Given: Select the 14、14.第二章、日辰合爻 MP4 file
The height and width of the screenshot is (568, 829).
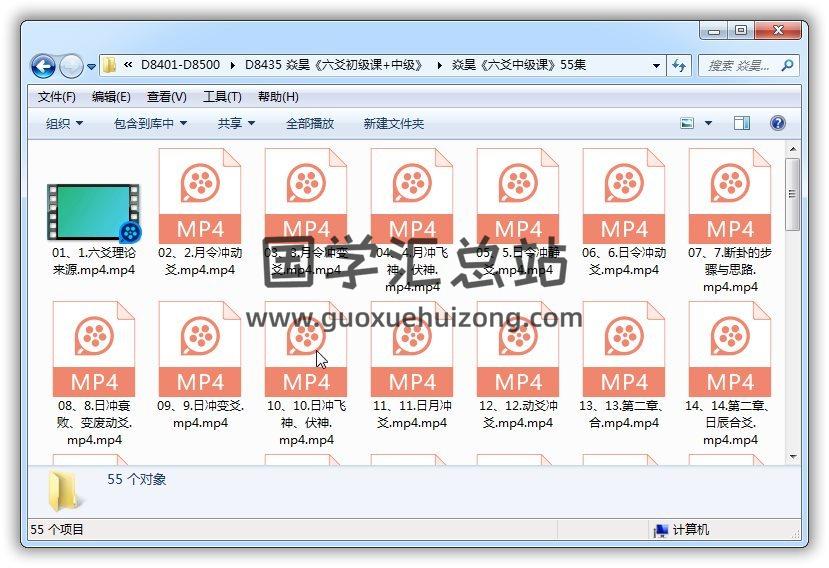Looking at the screenshot, I should click(x=729, y=349).
